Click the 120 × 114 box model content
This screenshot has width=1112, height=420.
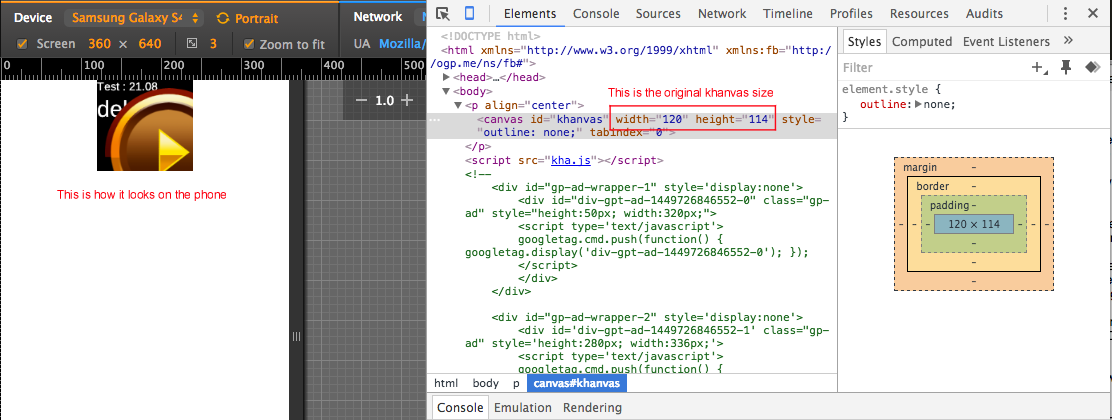pos(974,224)
